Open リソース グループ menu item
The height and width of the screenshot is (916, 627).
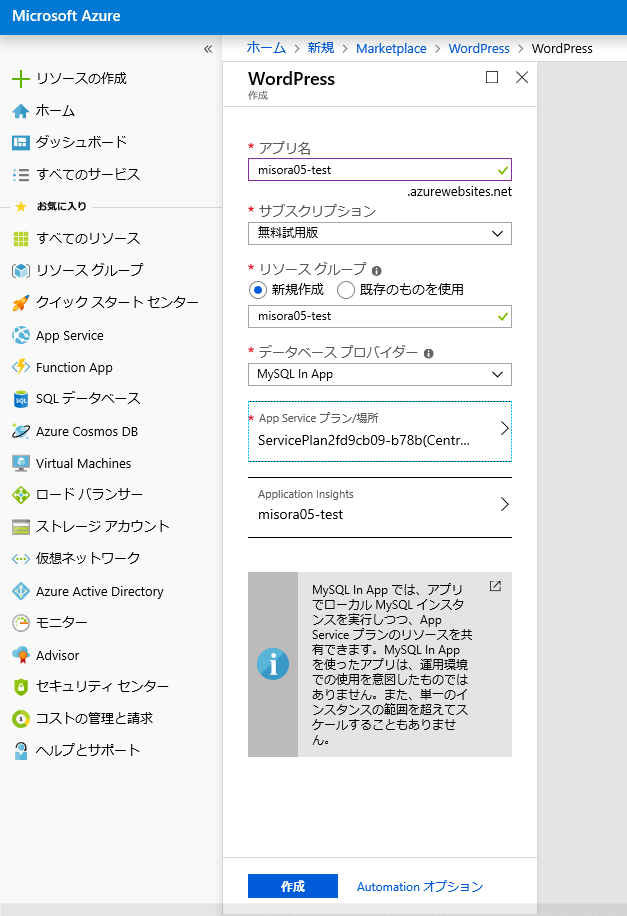click(x=89, y=270)
